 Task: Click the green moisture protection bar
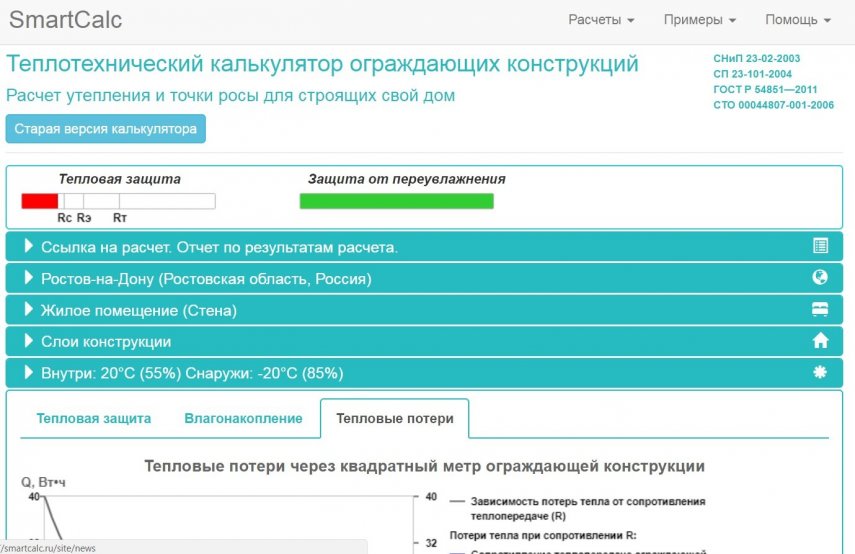pyautogui.click(x=396, y=201)
